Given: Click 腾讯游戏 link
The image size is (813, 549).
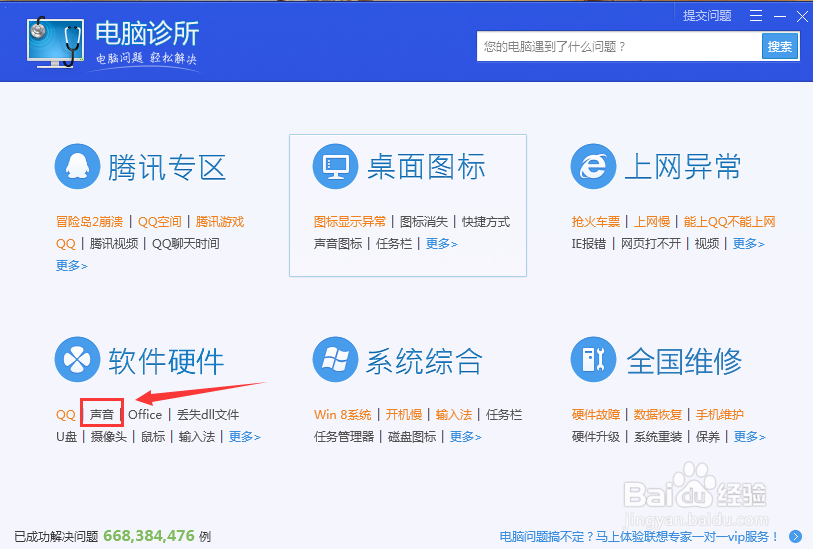Looking at the screenshot, I should (x=219, y=222).
